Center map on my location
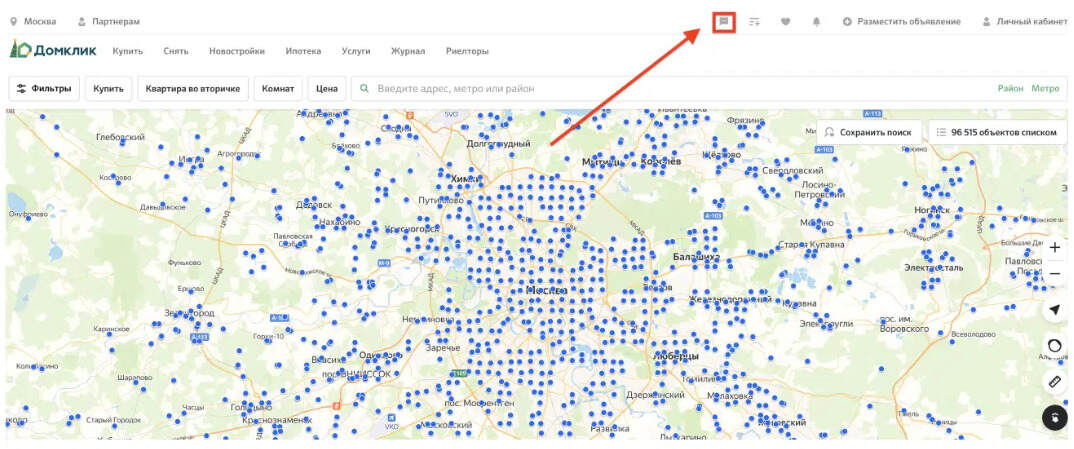 [x=1054, y=310]
